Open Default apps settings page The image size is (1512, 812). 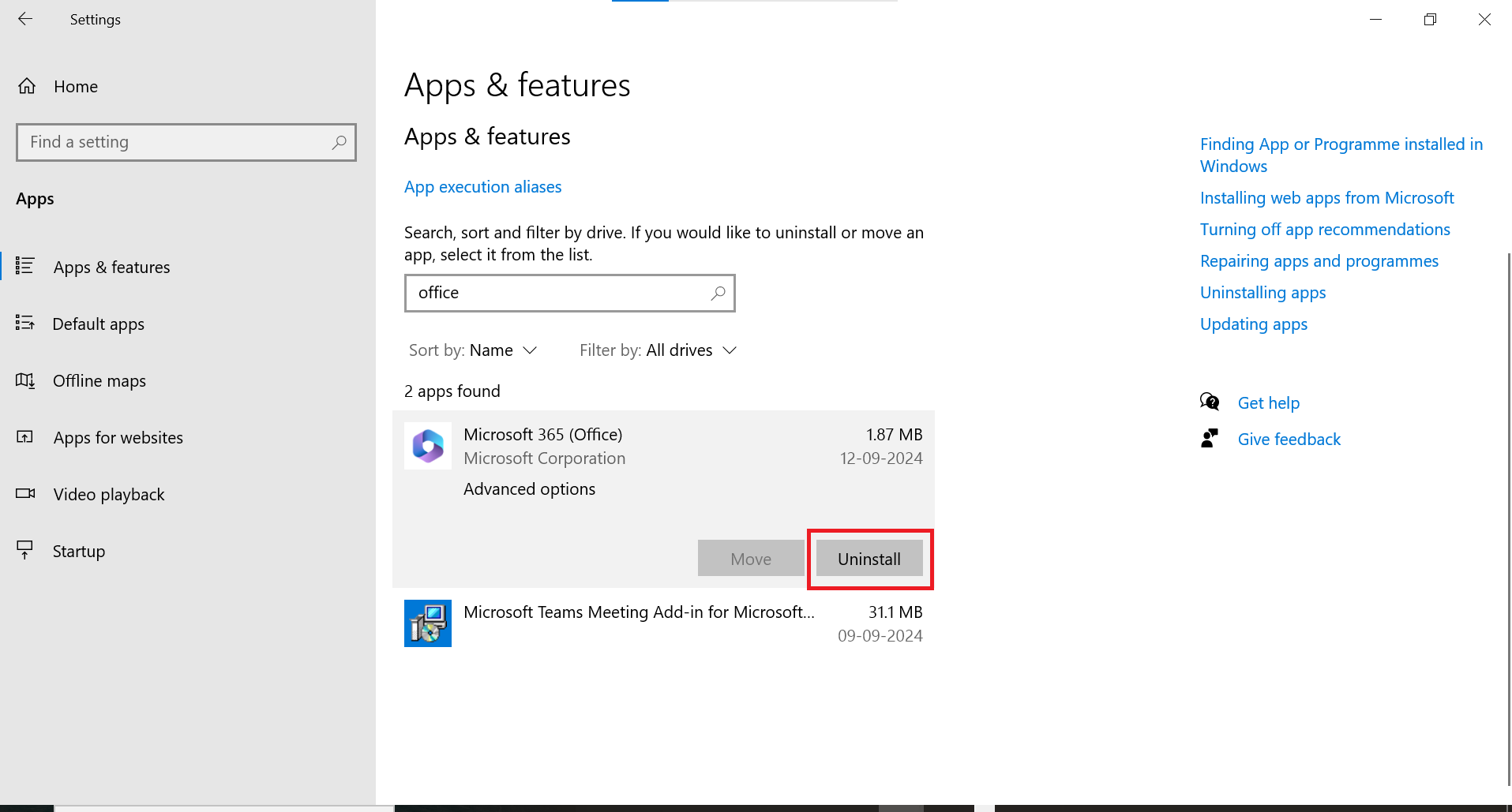(98, 324)
